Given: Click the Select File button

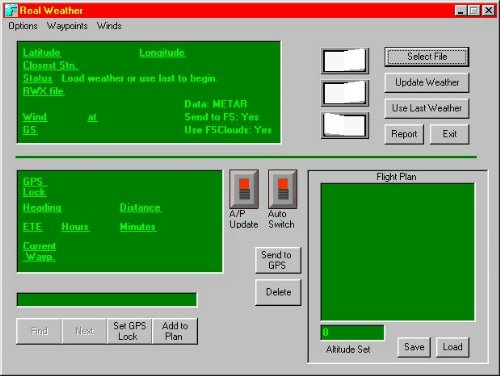Looking at the screenshot, I should pyautogui.click(x=427, y=57).
